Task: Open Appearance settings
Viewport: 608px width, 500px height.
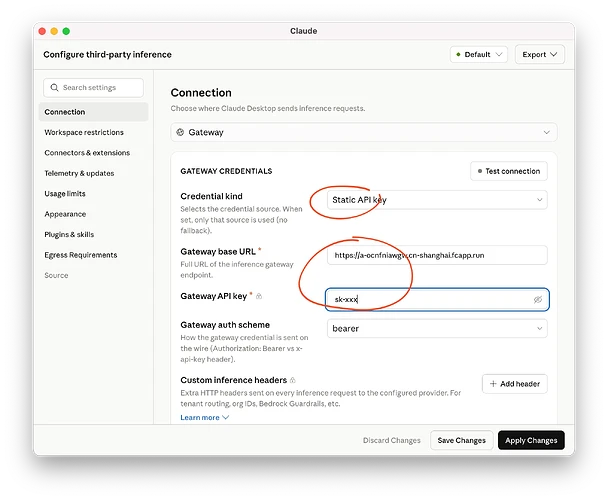Action: (65, 214)
